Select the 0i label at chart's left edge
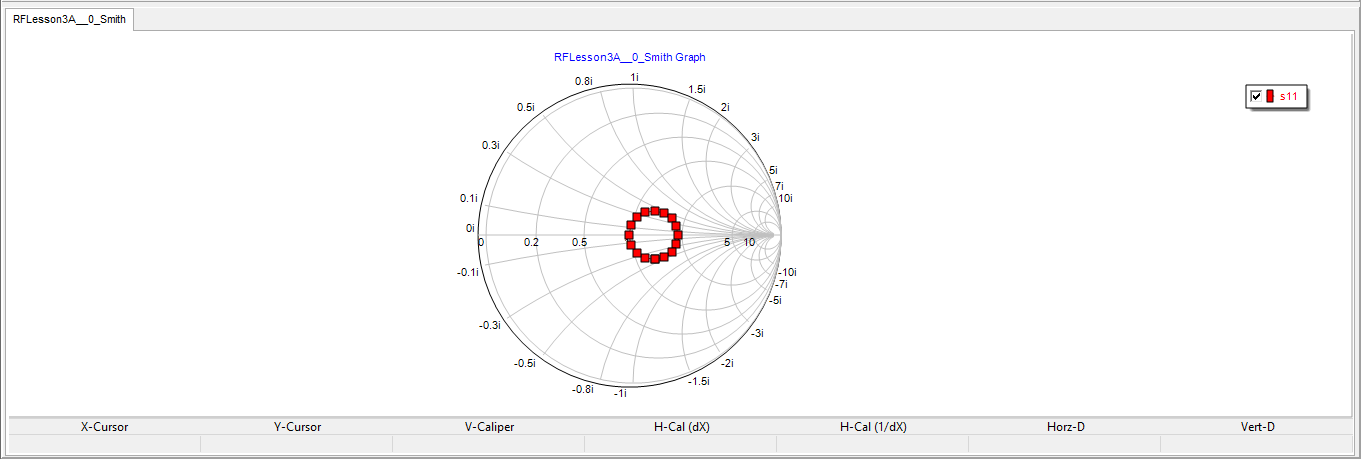Image resolution: width=1361 pixels, height=459 pixels. click(470, 228)
